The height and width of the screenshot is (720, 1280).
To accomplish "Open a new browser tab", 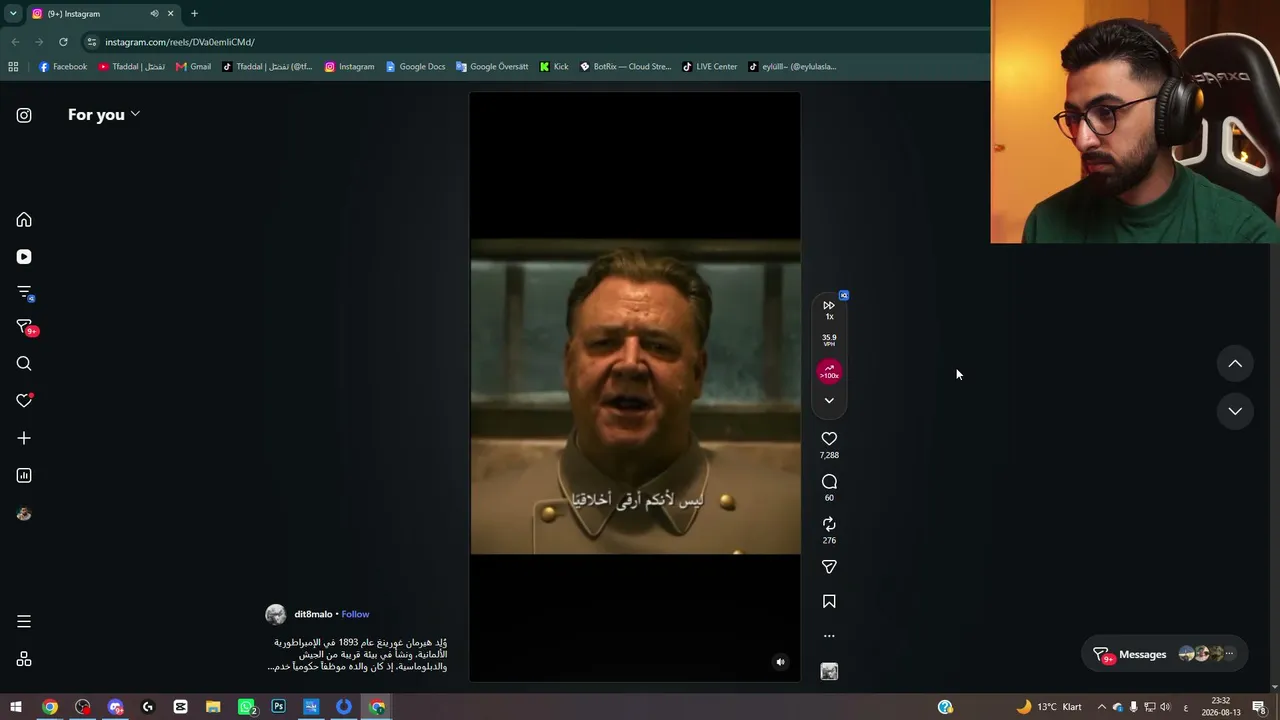I will [x=194, y=14].
